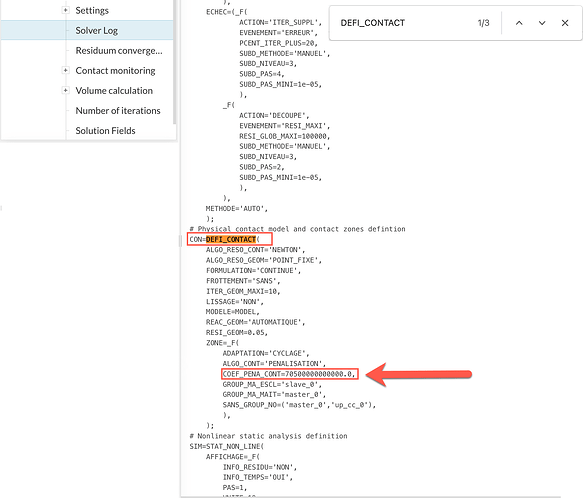Open Number of iterations result
This screenshot has width=583, height=500.
coord(118,111)
